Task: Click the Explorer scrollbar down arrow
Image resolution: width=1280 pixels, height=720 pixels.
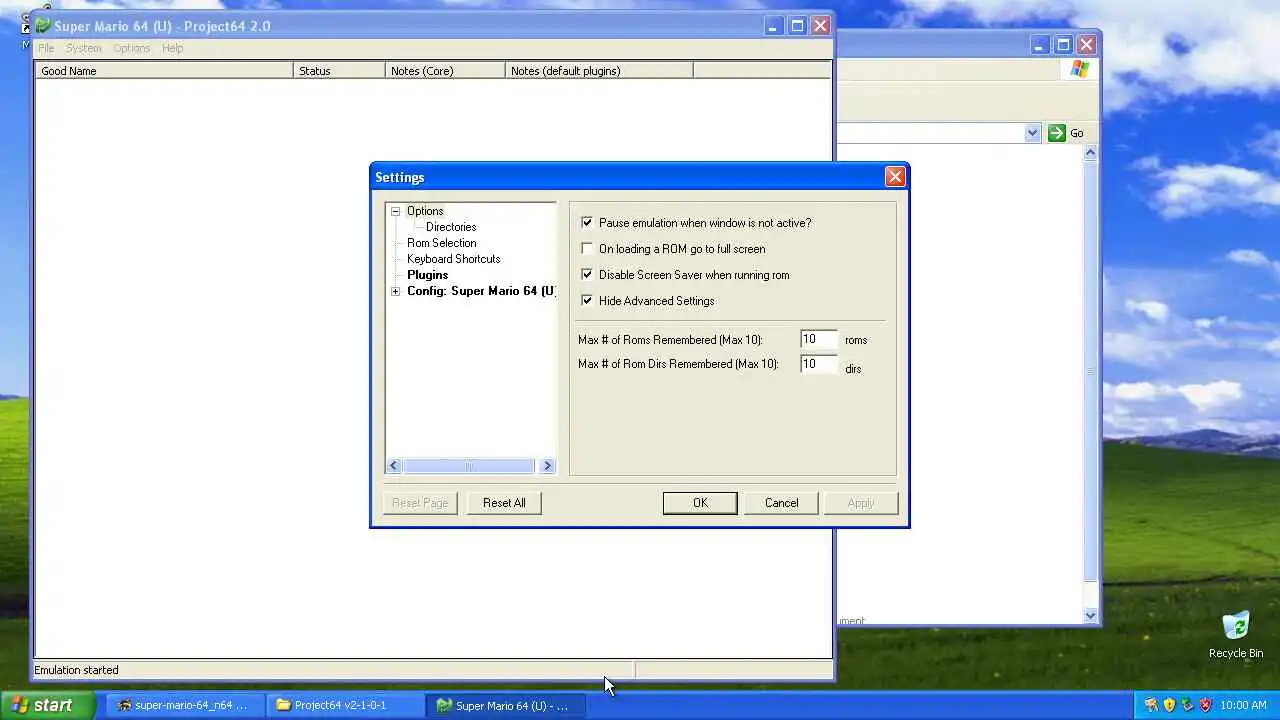Action: pos(1091,616)
